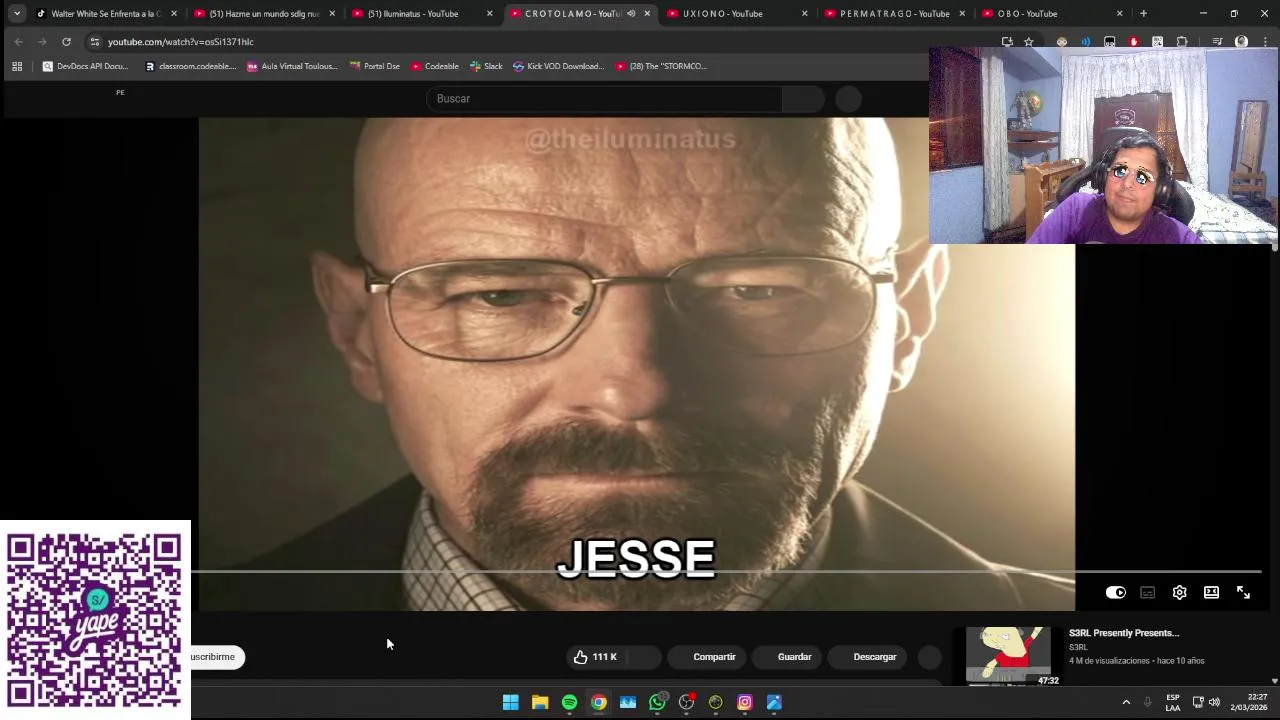
Task: Open the media control playlist icon
Action: pos(1217,42)
